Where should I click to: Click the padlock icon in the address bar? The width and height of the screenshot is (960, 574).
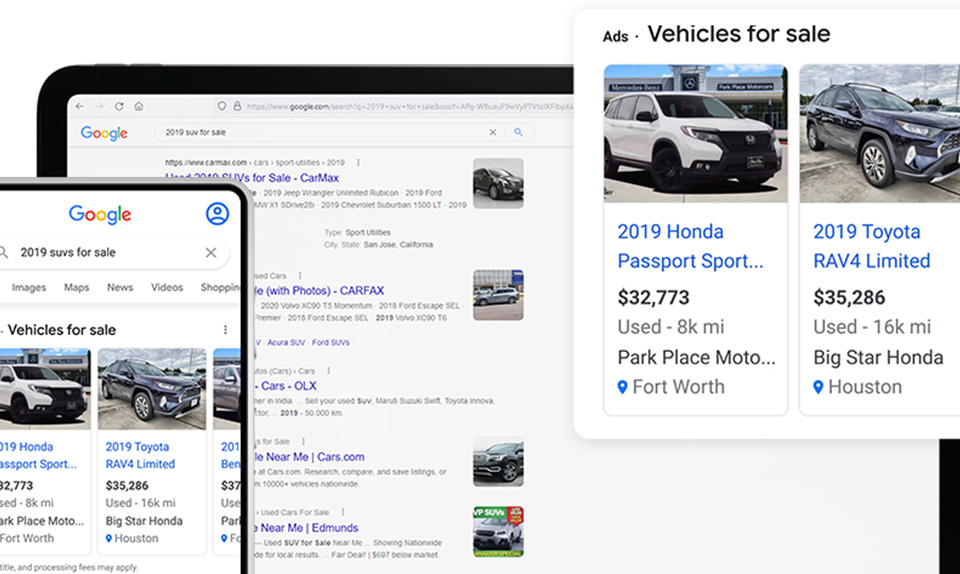click(x=237, y=106)
